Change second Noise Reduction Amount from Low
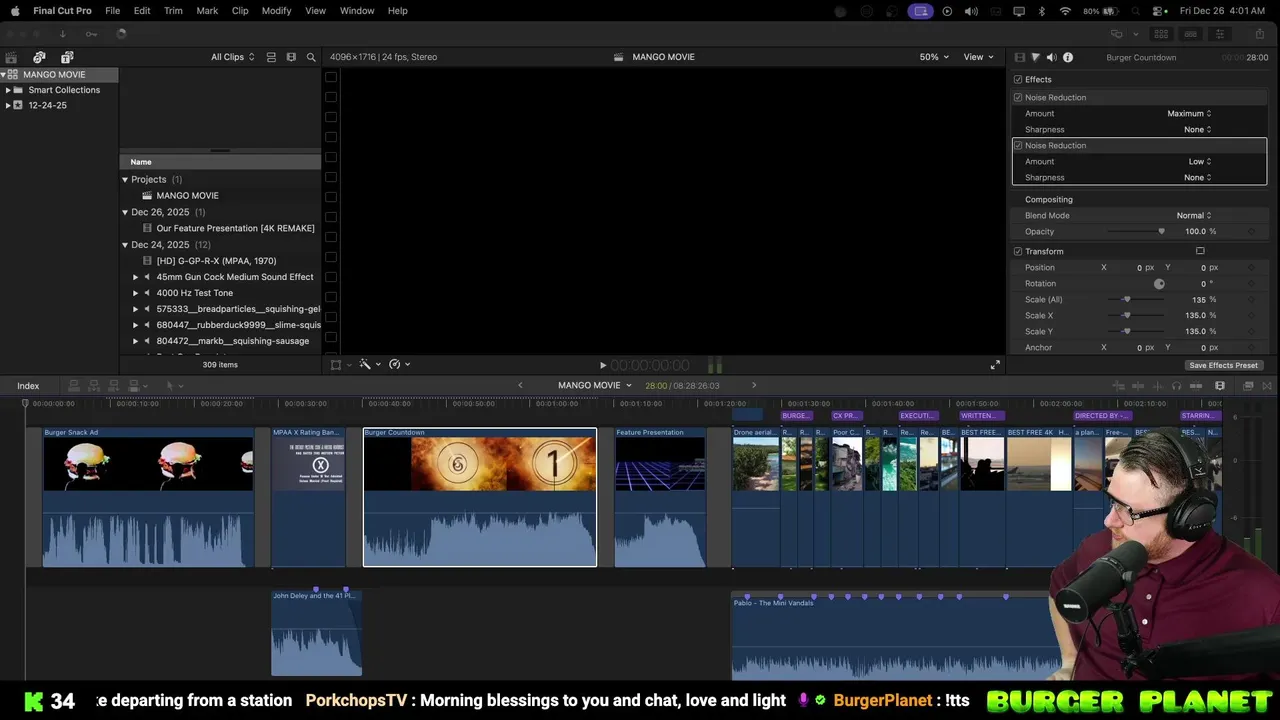Screen dimensions: 1280x720 pyautogui.click(x=1199, y=161)
